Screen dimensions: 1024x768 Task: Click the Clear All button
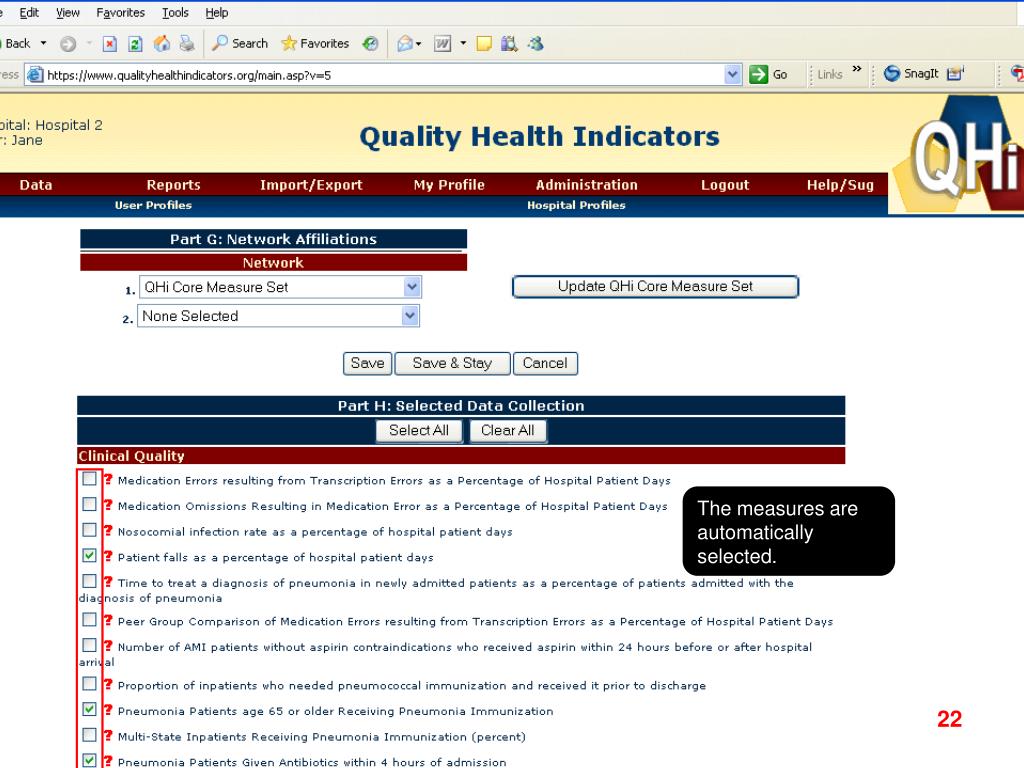click(x=507, y=430)
